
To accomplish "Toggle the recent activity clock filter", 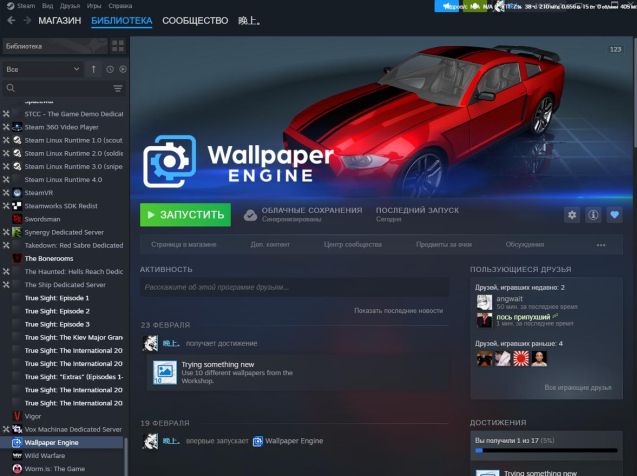I will click(x=109, y=69).
